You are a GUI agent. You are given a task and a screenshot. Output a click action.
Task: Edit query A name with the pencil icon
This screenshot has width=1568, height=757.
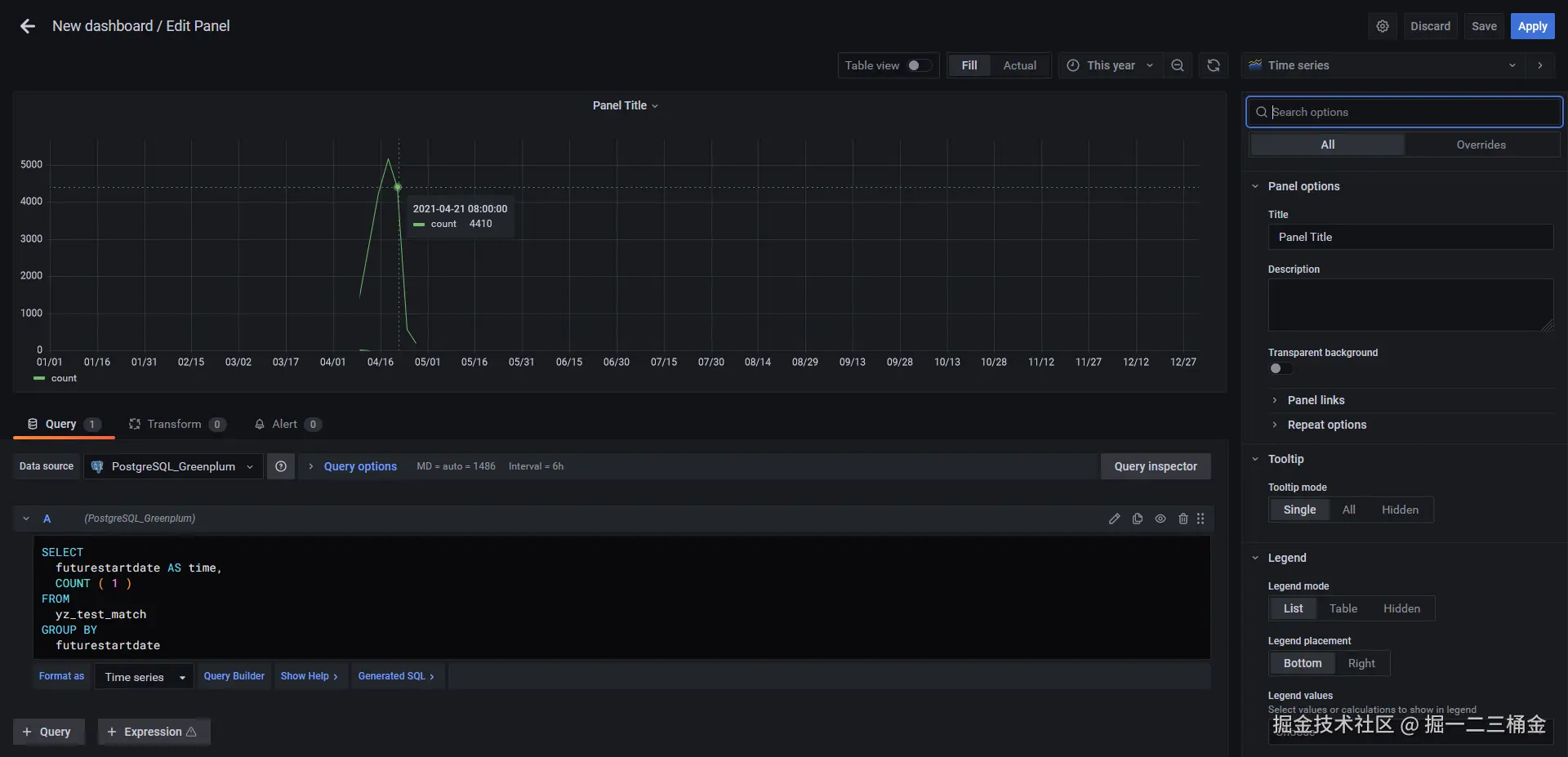point(1114,519)
